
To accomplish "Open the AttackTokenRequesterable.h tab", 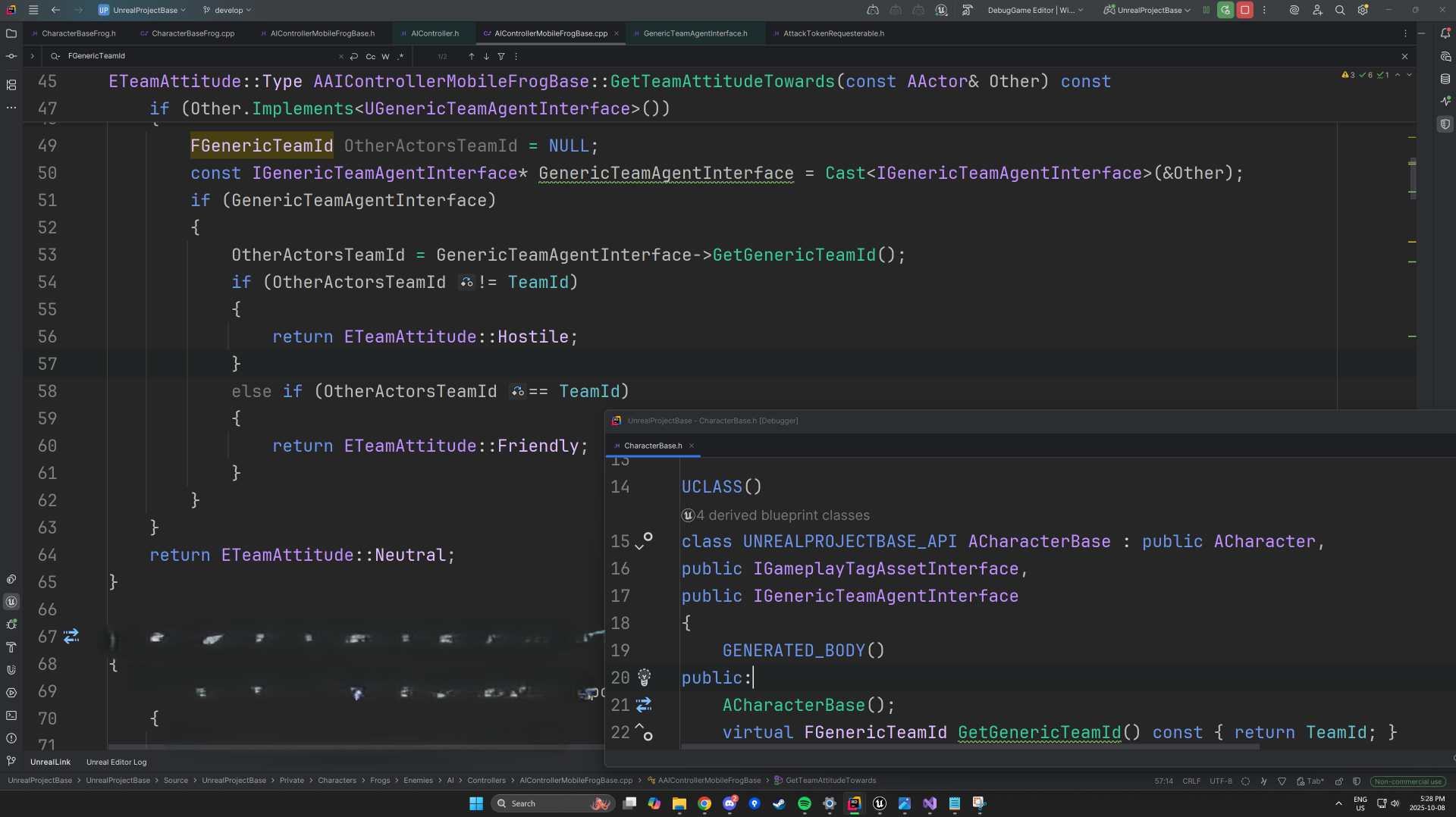I will coord(833,33).
